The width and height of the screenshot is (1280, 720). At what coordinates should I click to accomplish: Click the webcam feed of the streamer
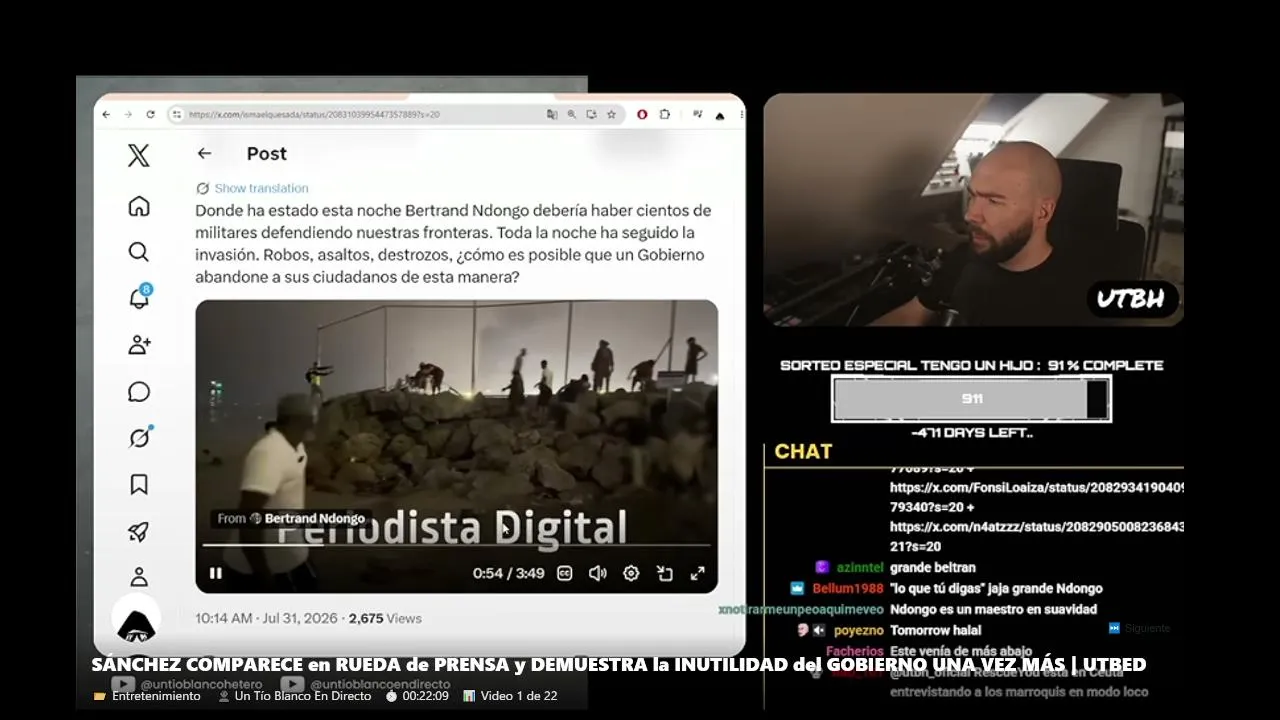coord(974,209)
